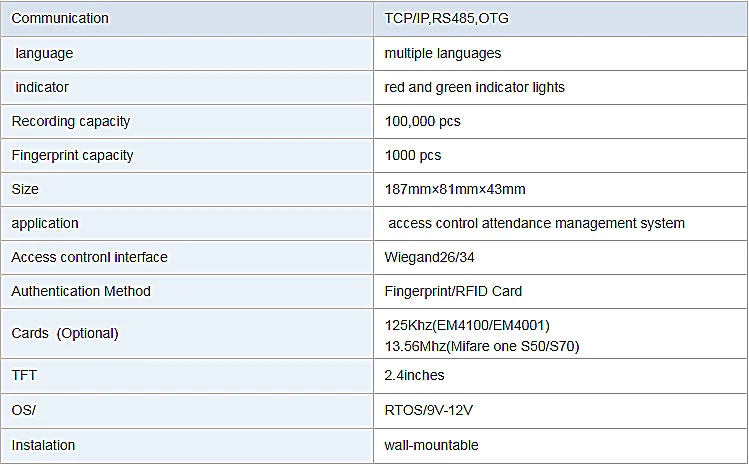Select red and green indicator lights text
This screenshot has width=749, height=465.
(x=474, y=87)
